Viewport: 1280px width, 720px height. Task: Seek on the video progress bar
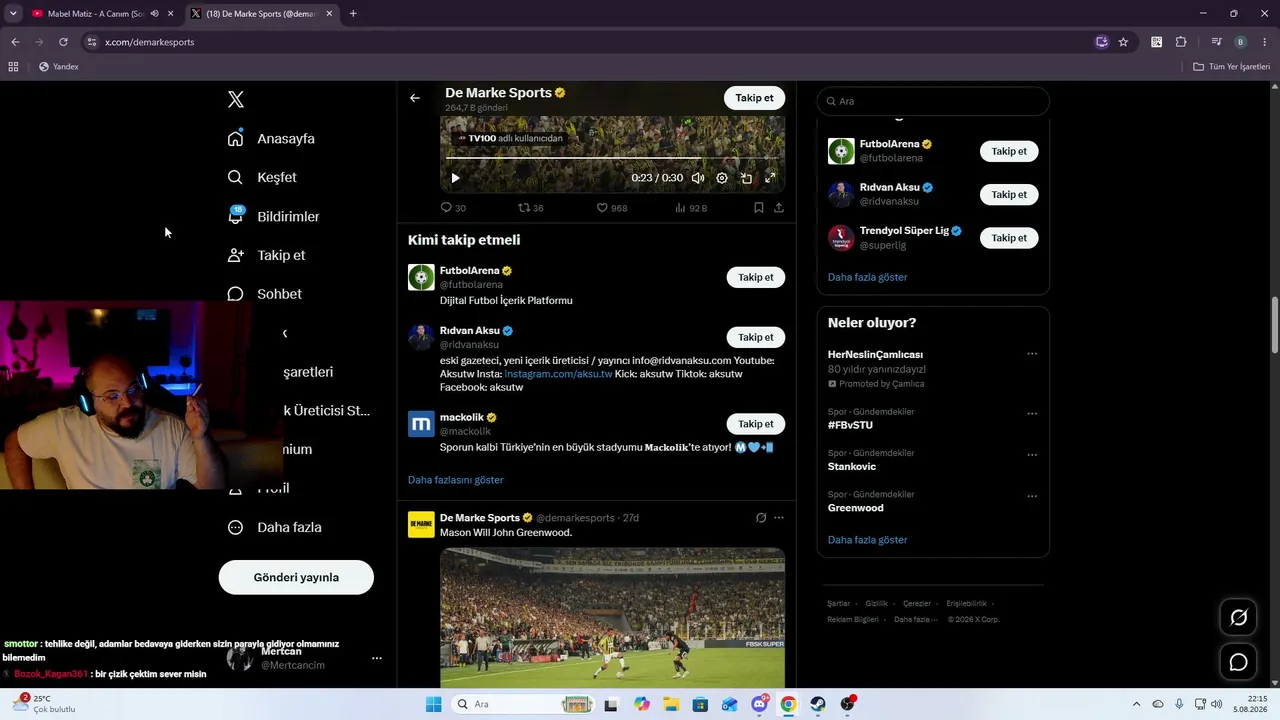pyautogui.click(x=612, y=158)
